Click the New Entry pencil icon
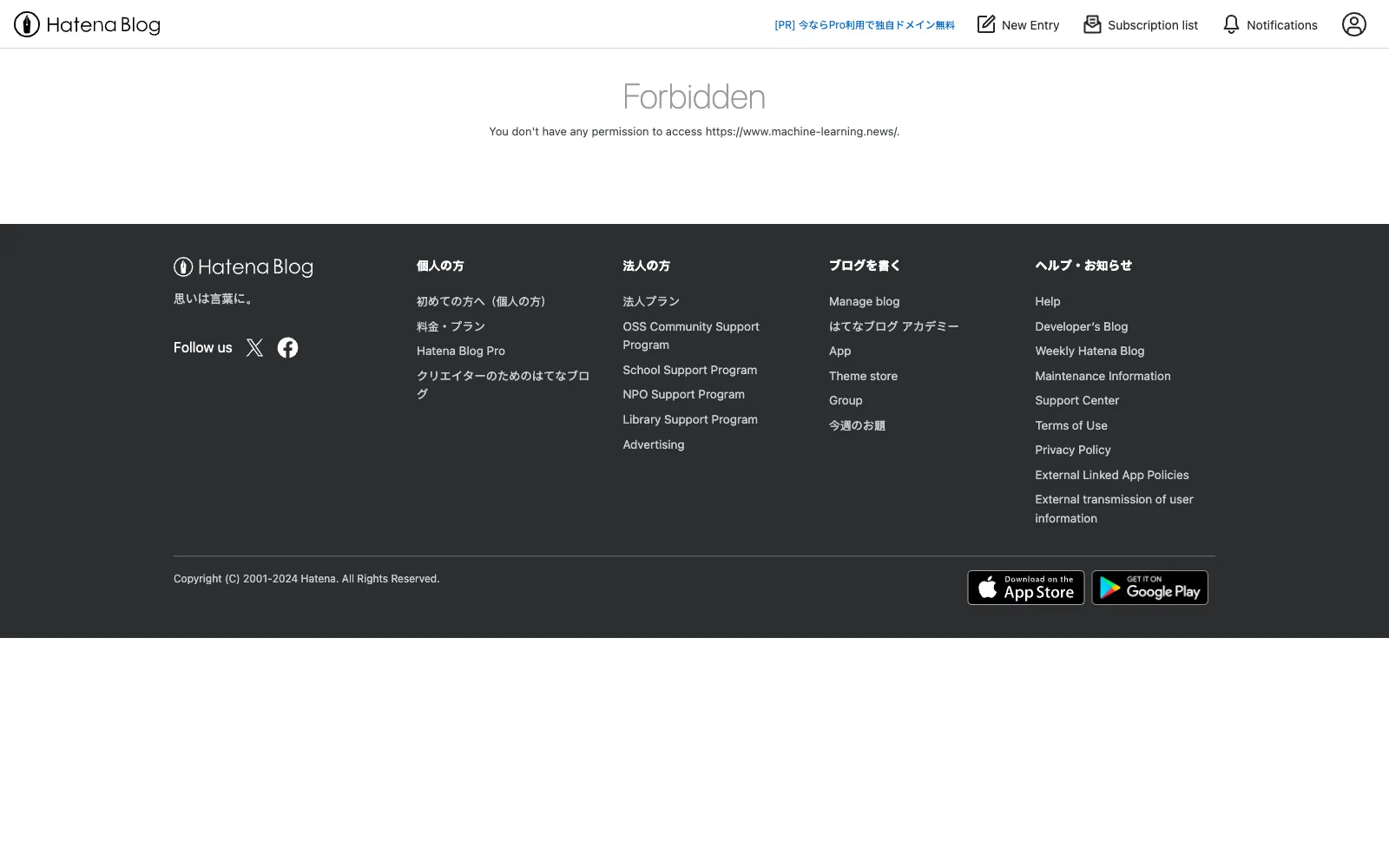 pos(986,24)
